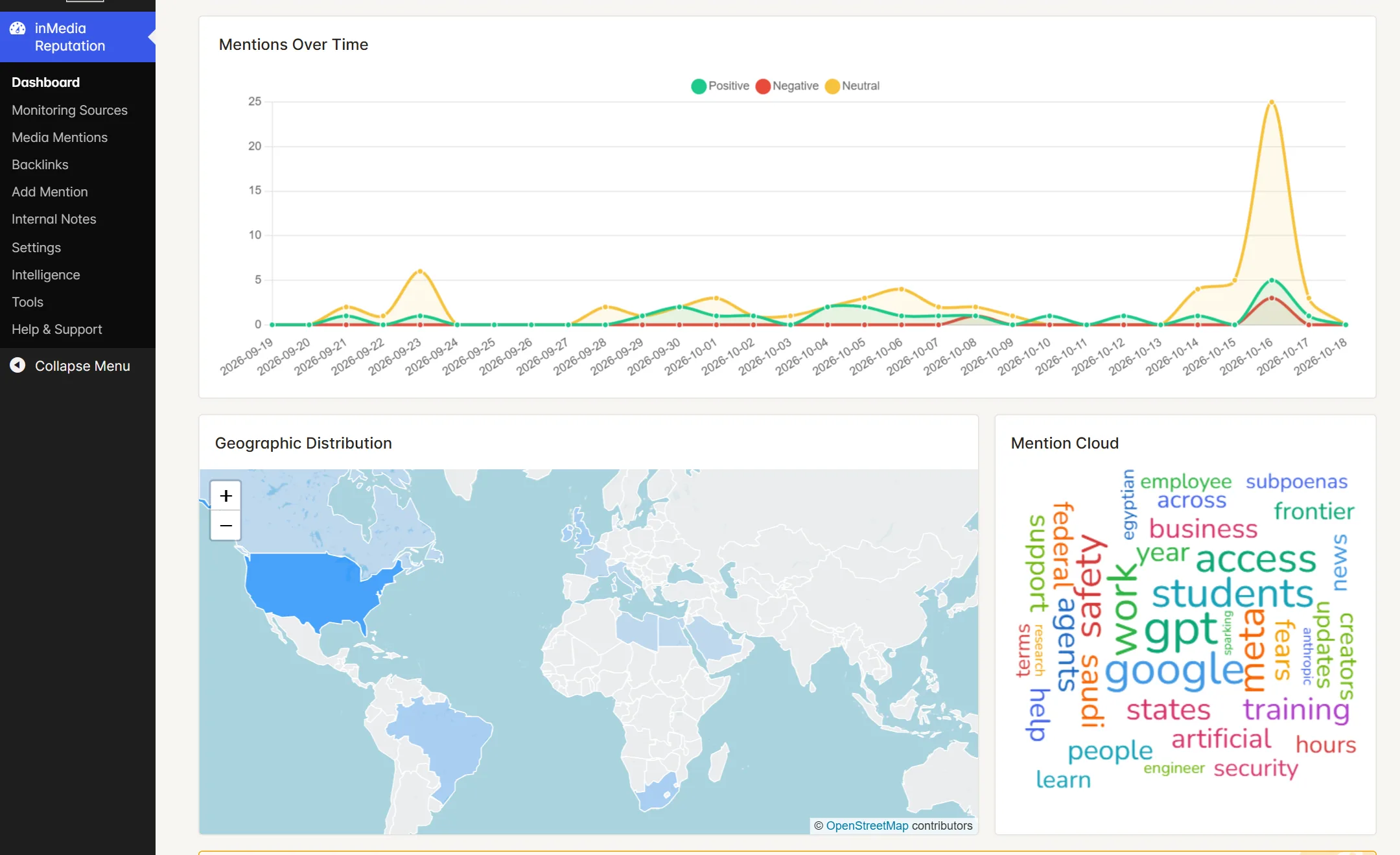Open the Tools menu item
1400x855 pixels.
[x=27, y=302]
